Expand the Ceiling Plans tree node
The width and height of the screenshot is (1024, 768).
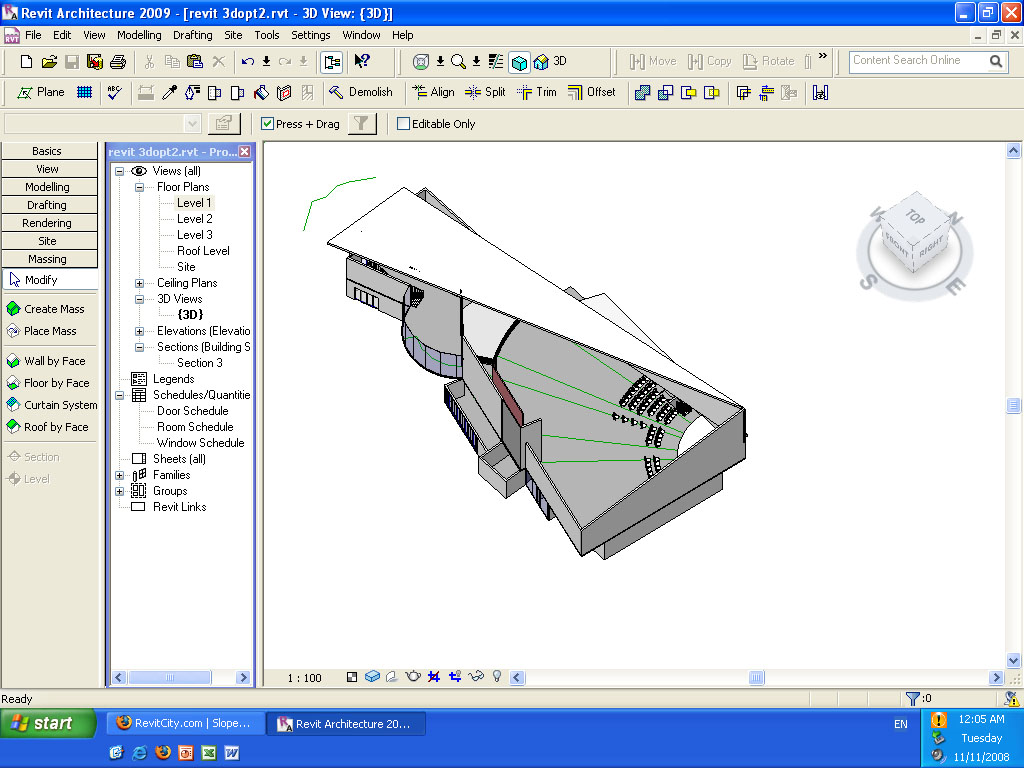(x=139, y=283)
